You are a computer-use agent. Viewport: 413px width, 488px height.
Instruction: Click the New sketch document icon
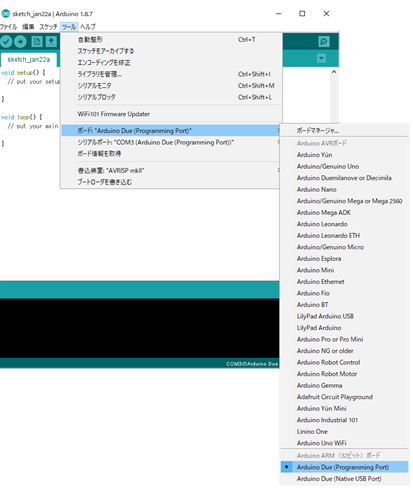pos(37,41)
